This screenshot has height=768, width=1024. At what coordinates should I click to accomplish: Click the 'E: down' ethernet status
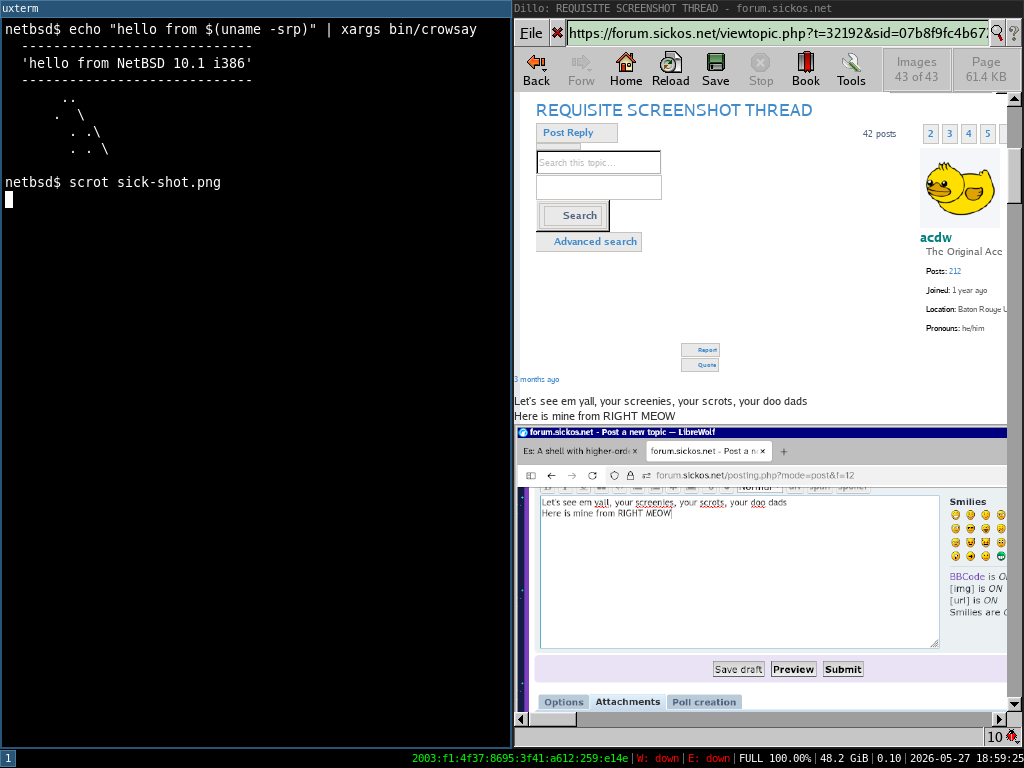point(709,758)
